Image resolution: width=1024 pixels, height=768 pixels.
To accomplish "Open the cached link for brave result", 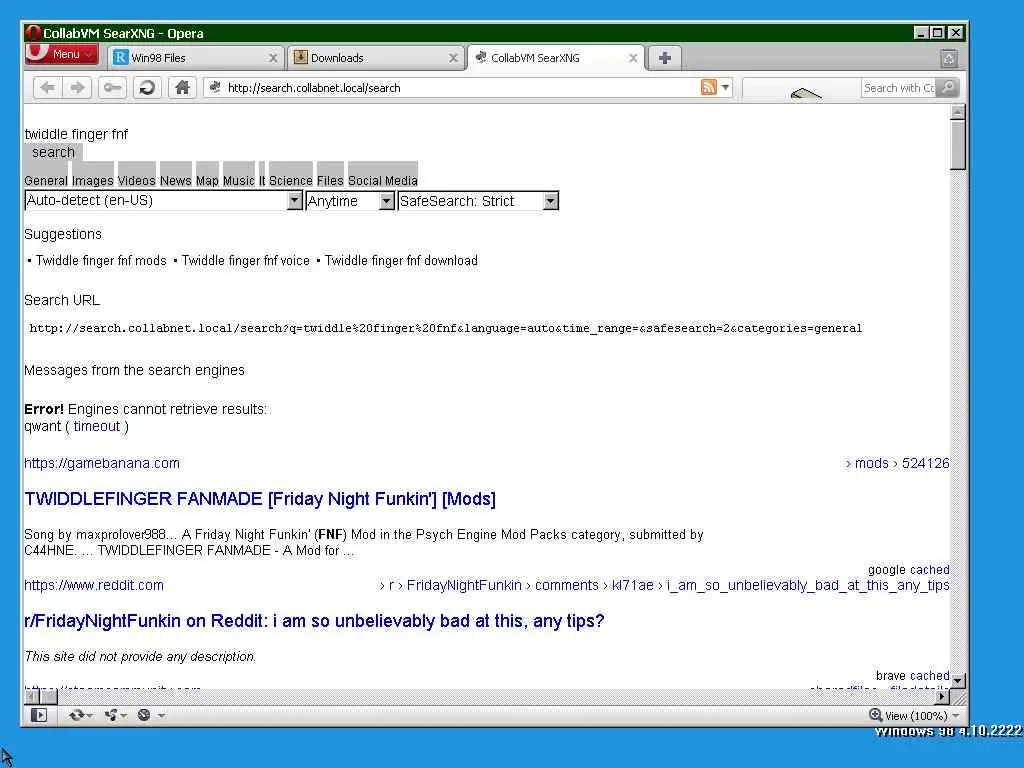I will [931, 675].
